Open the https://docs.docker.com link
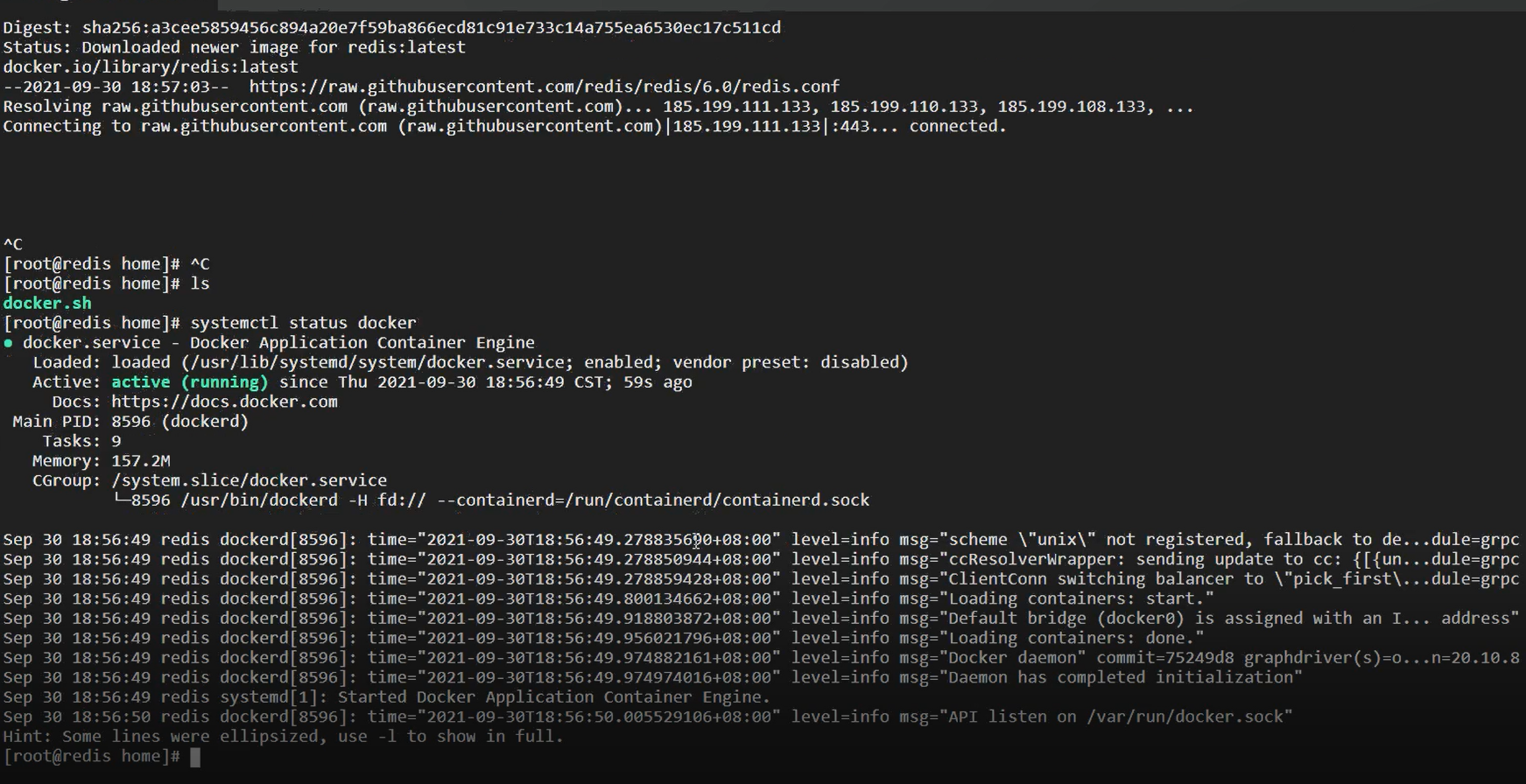Image resolution: width=1526 pixels, height=784 pixels. coord(224,402)
